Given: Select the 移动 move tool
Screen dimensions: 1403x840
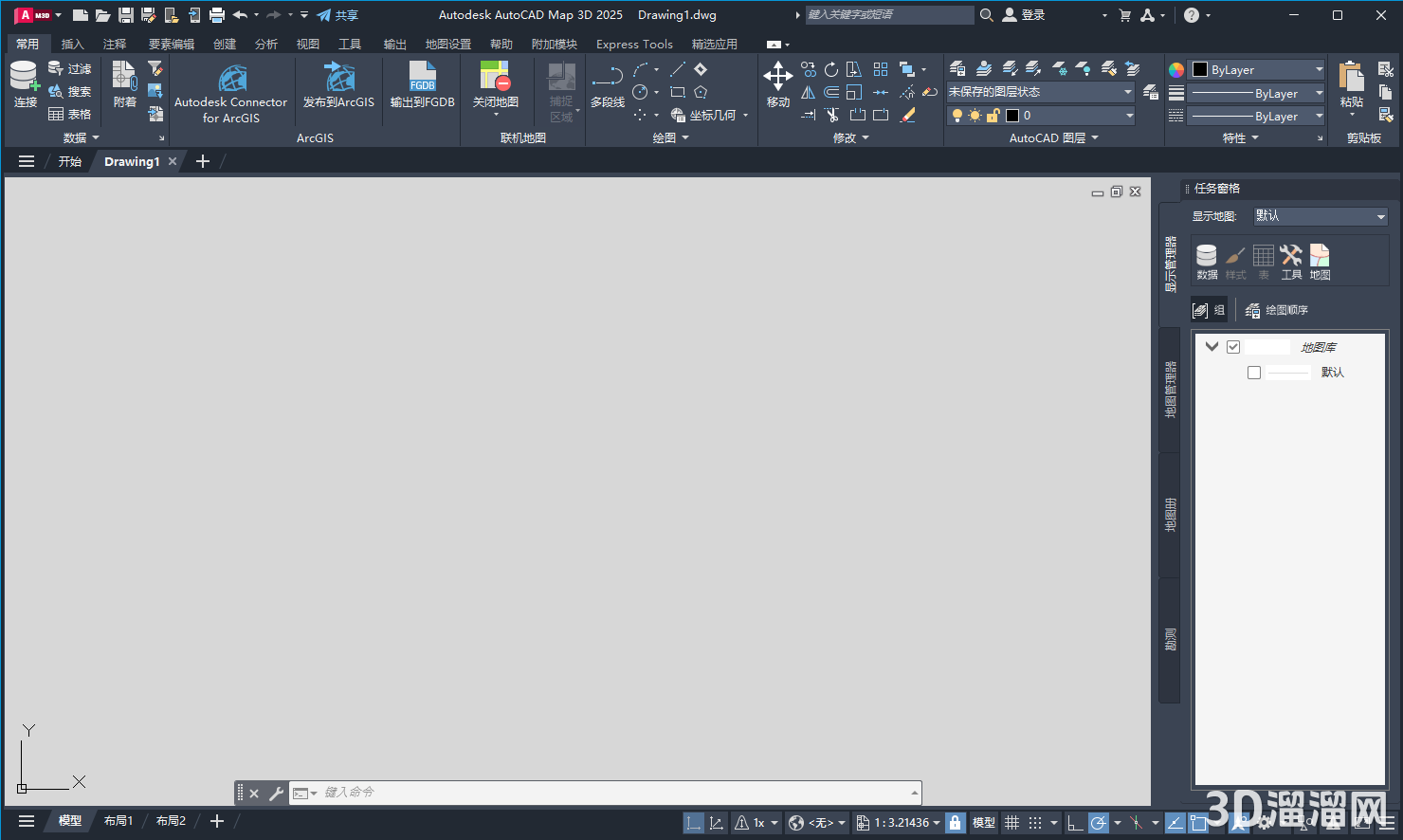Looking at the screenshot, I should (778, 85).
